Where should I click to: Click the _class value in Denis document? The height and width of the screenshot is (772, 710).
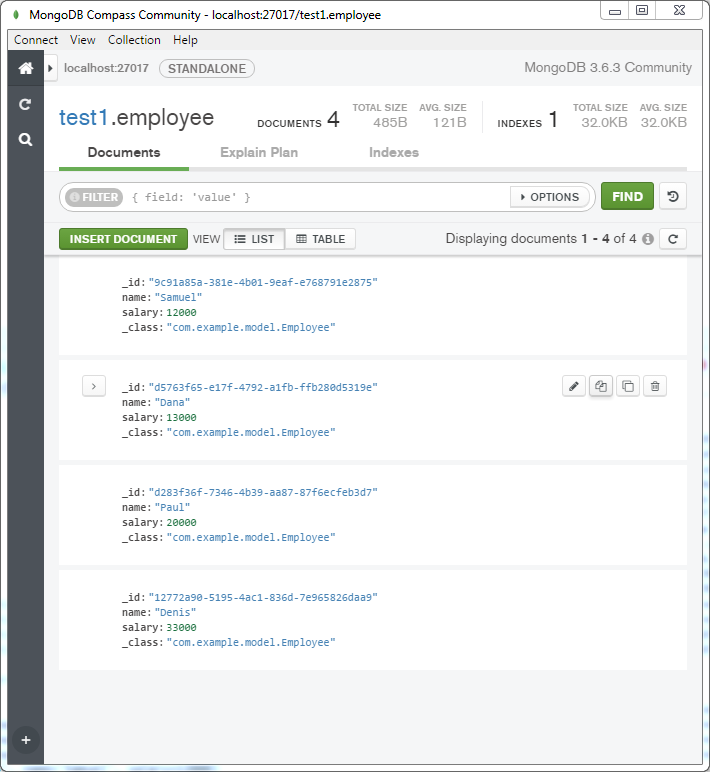251,643
